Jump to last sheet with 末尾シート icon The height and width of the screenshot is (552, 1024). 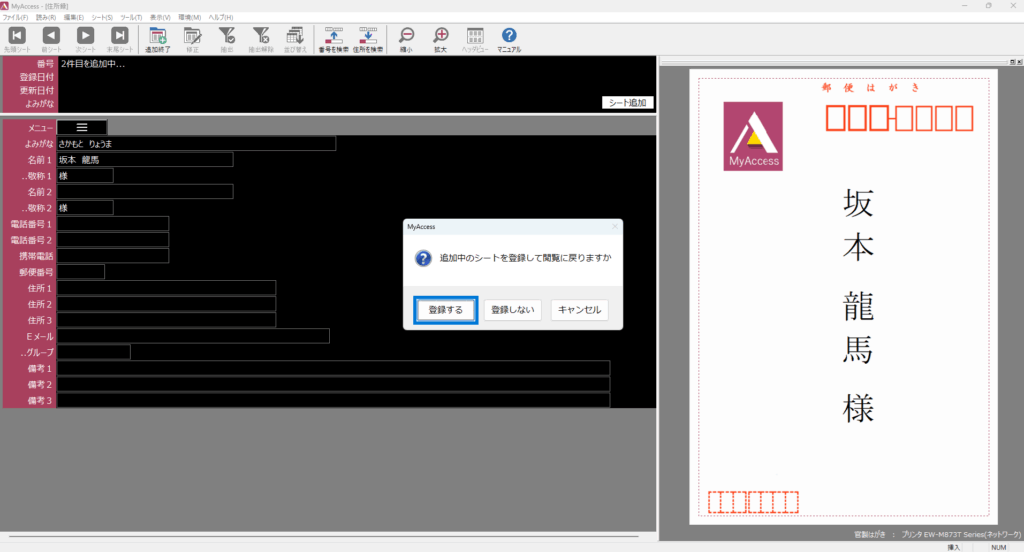(x=119, y=37)
